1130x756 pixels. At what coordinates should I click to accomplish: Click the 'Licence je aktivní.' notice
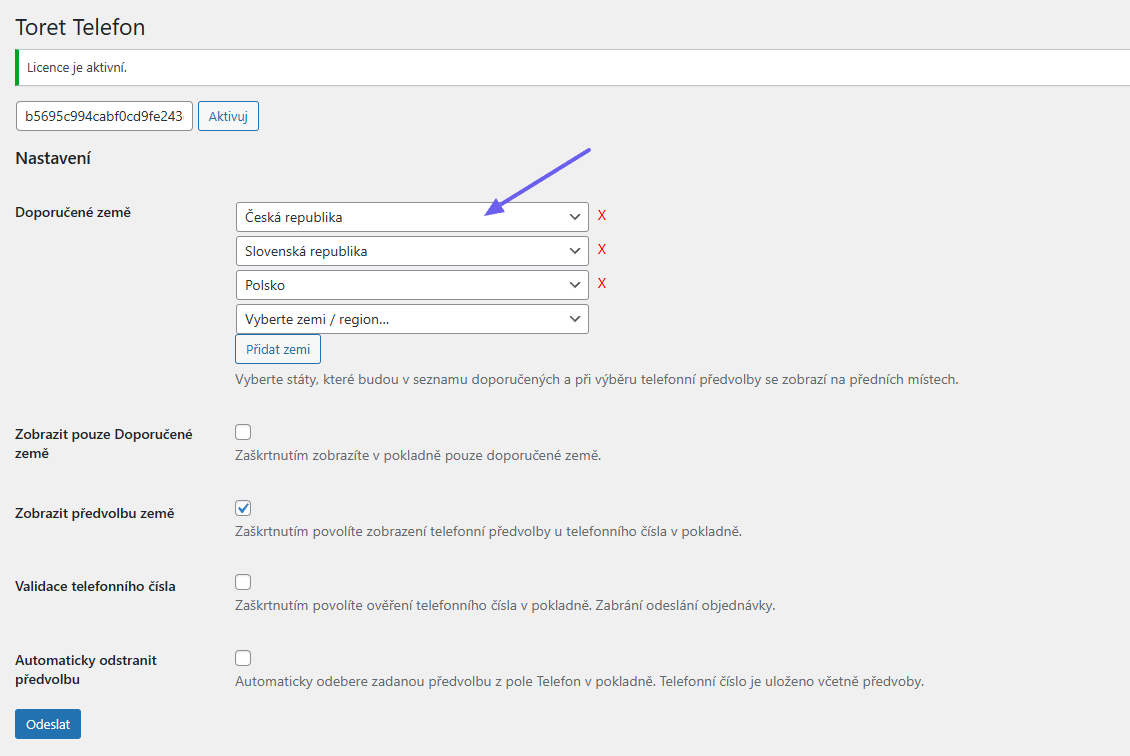point(78,68)
